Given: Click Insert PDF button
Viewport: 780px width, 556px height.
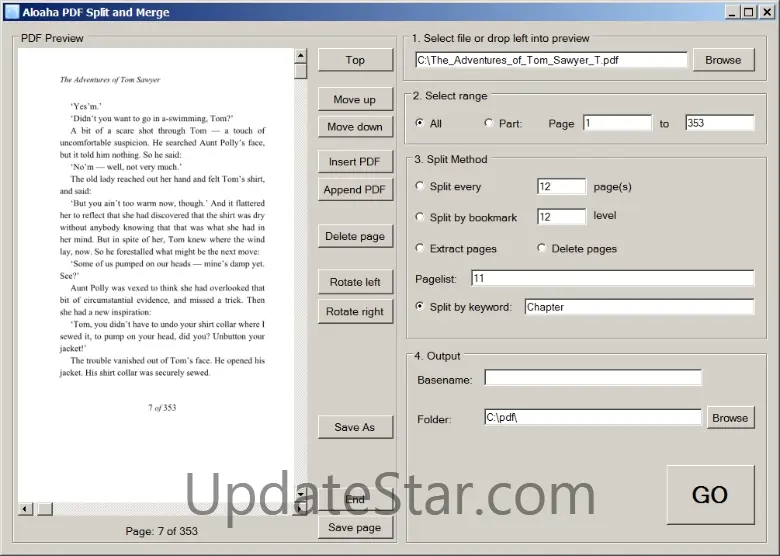Looking at the screenshot, I should 355,162.
